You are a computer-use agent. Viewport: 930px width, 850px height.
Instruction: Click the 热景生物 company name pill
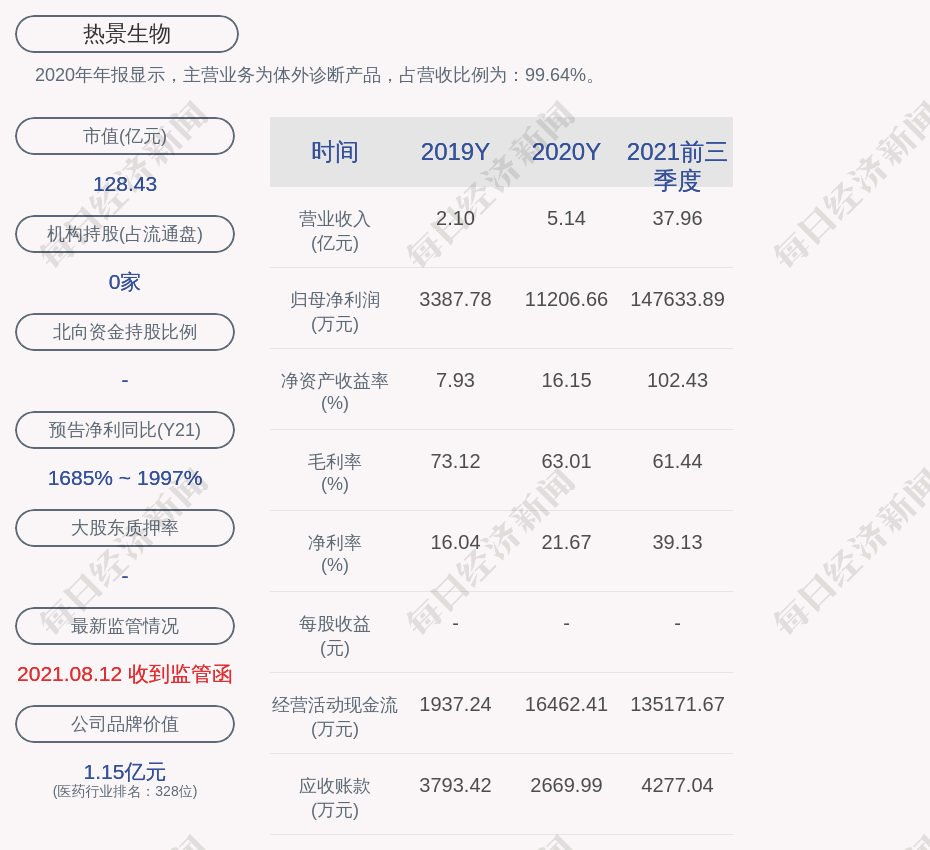click(x=127, y=34)
